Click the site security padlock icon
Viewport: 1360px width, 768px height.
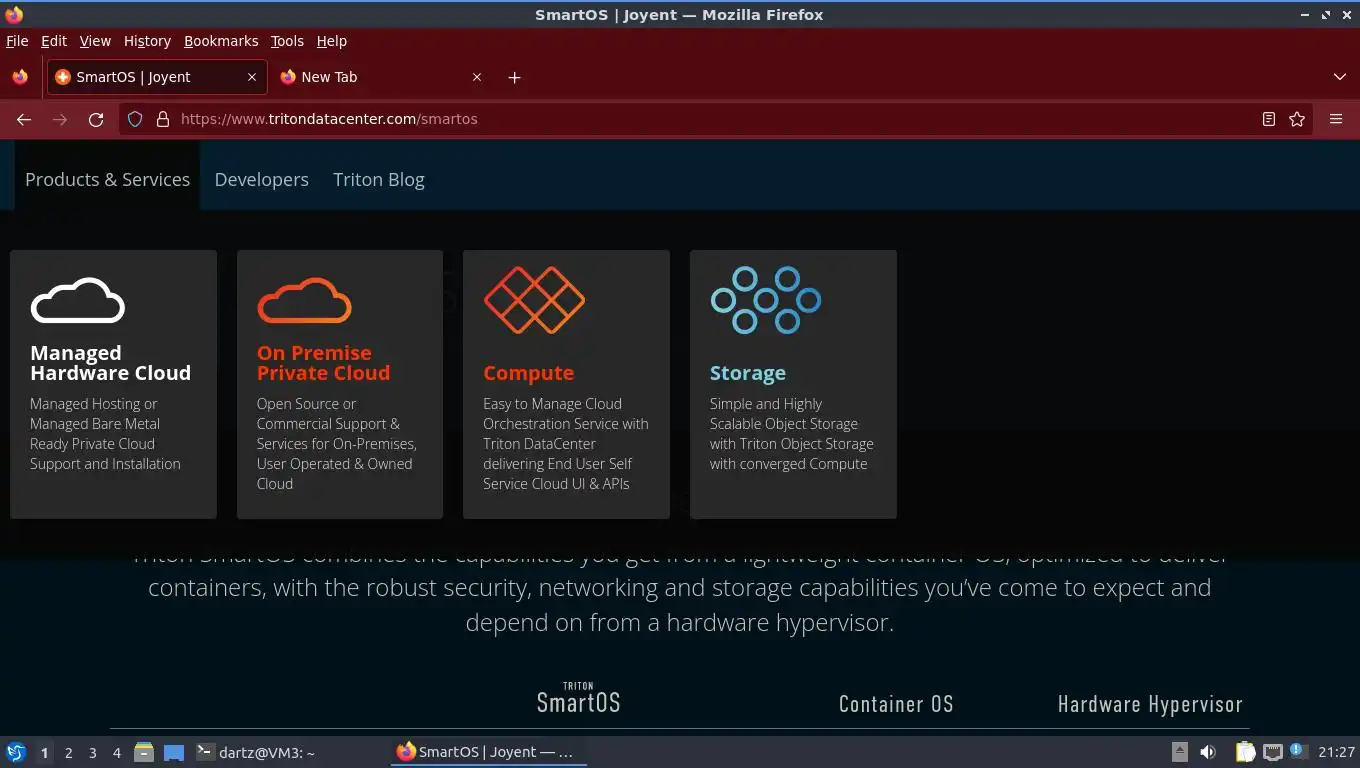[x=162, y=119]
